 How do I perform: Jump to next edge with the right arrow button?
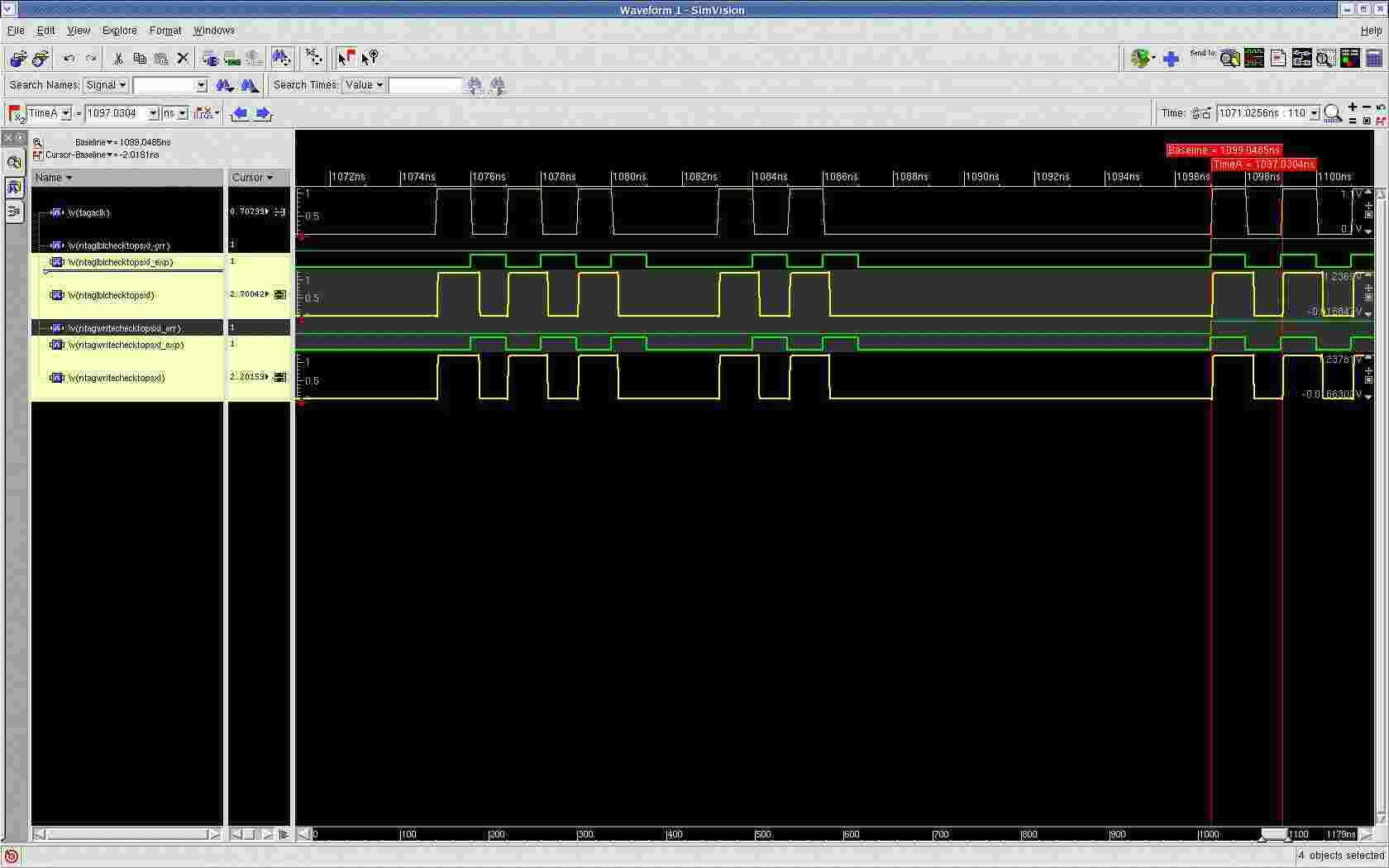pos(263,113)
